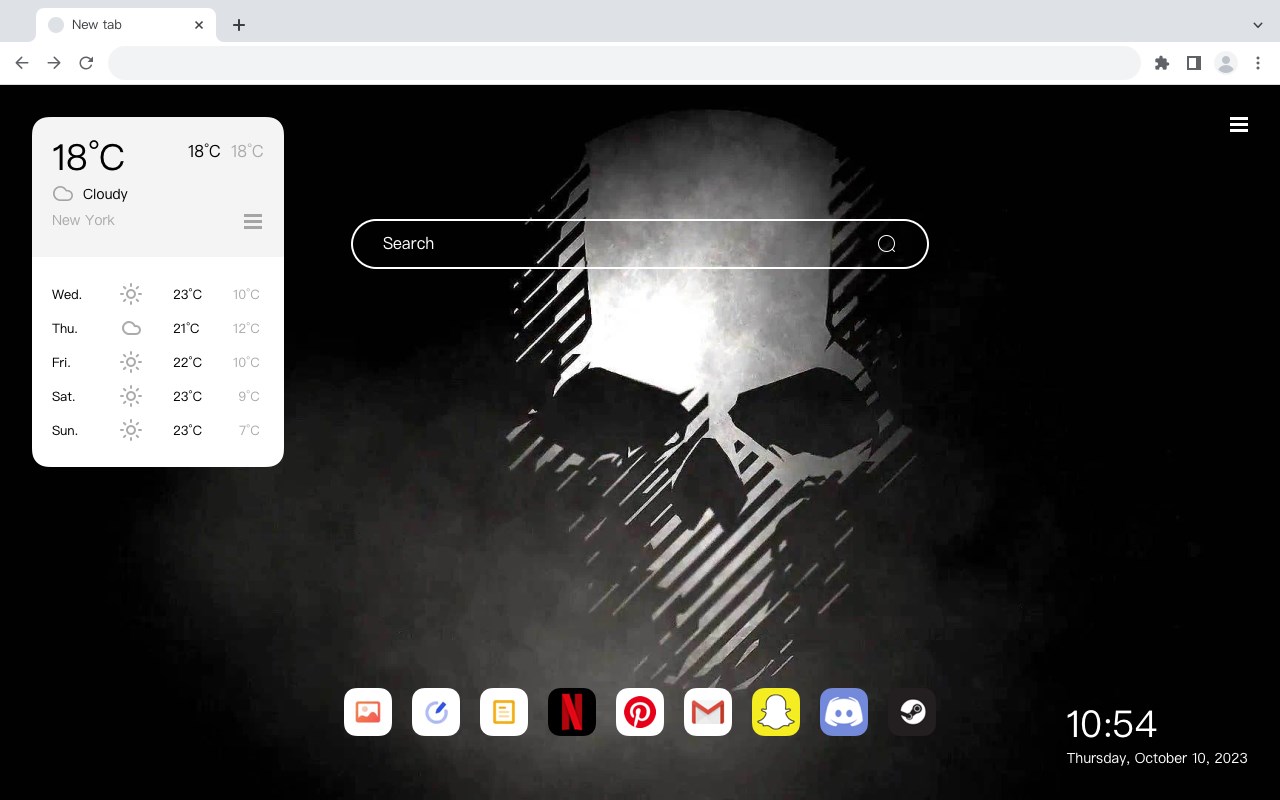Go forward with the browser forward arrow
1280x800 pixels.
54,63
